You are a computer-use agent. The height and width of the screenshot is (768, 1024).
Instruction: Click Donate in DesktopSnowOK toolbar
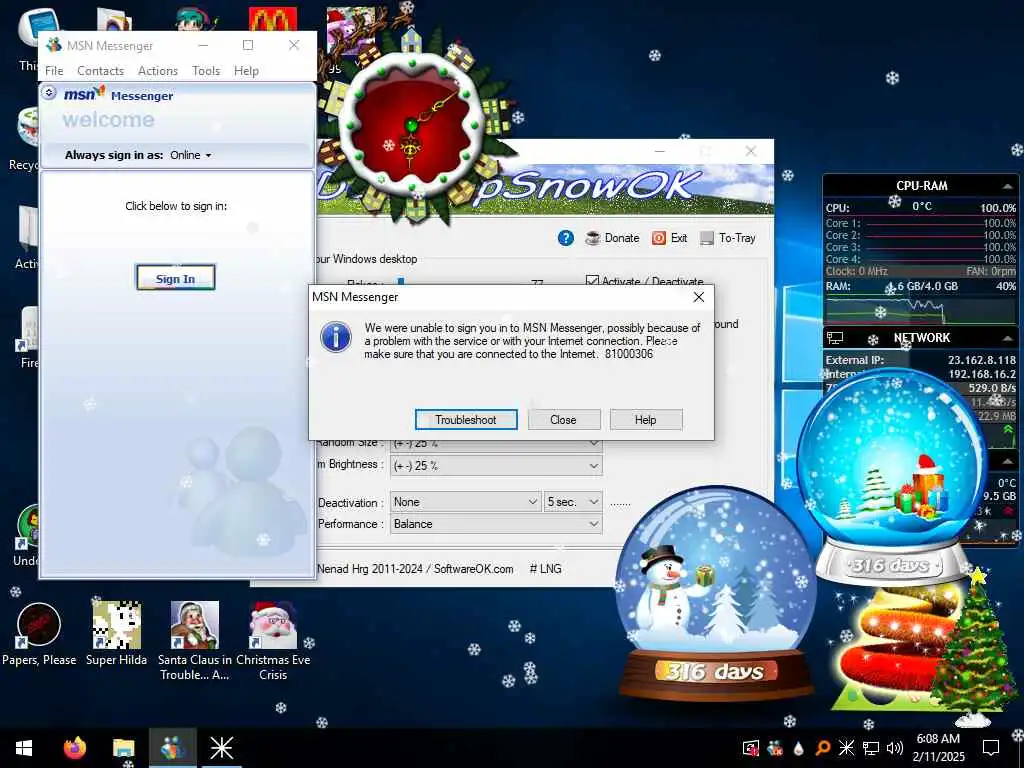[x=613, y=238]
